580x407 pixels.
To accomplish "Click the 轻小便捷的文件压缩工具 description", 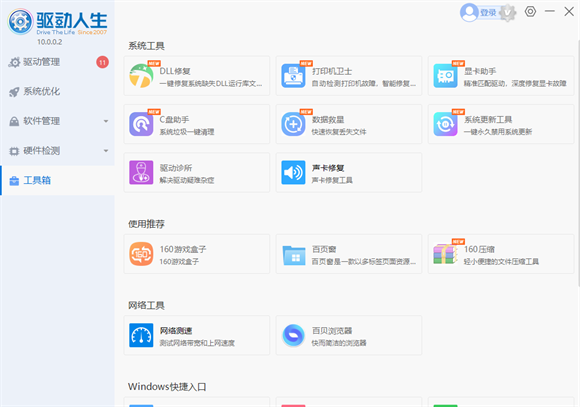I will [501, 262].
